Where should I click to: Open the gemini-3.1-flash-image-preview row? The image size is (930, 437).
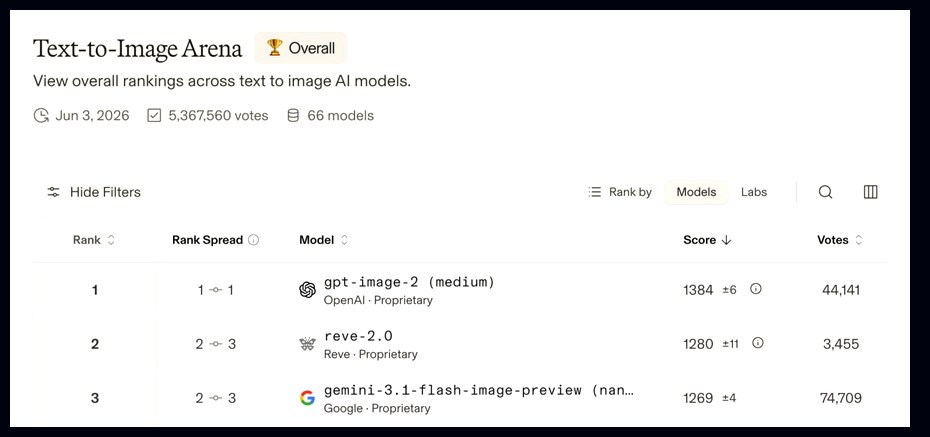coord(460,398)
